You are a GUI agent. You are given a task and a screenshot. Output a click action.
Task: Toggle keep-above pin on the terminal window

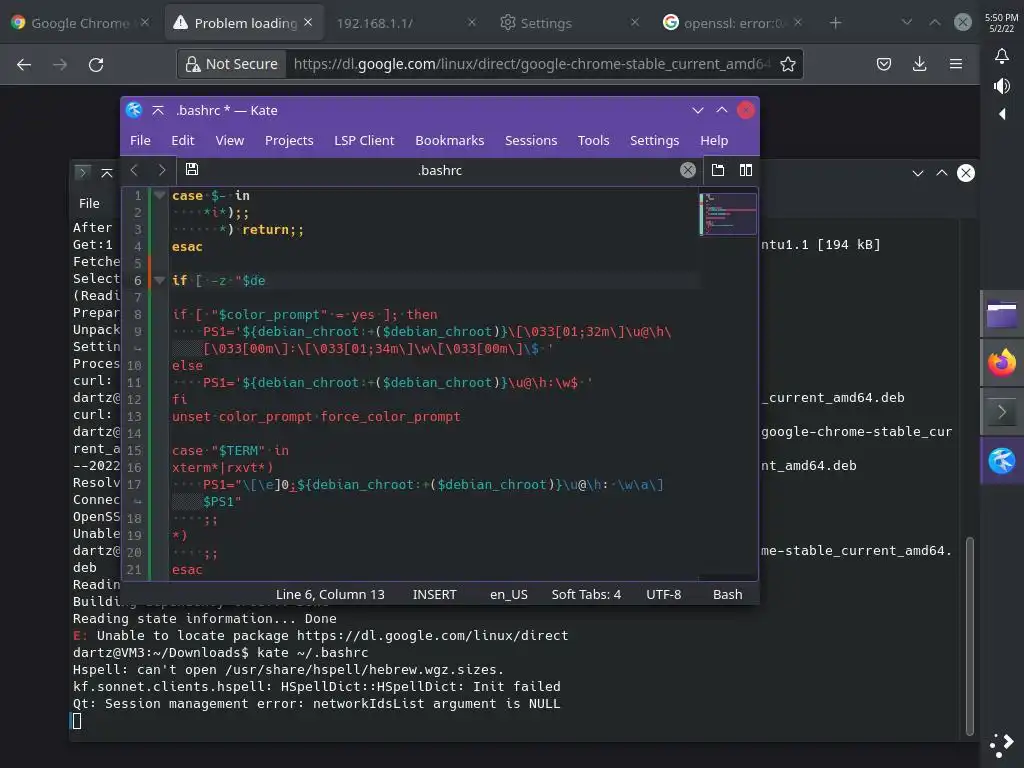click(106, 172)
